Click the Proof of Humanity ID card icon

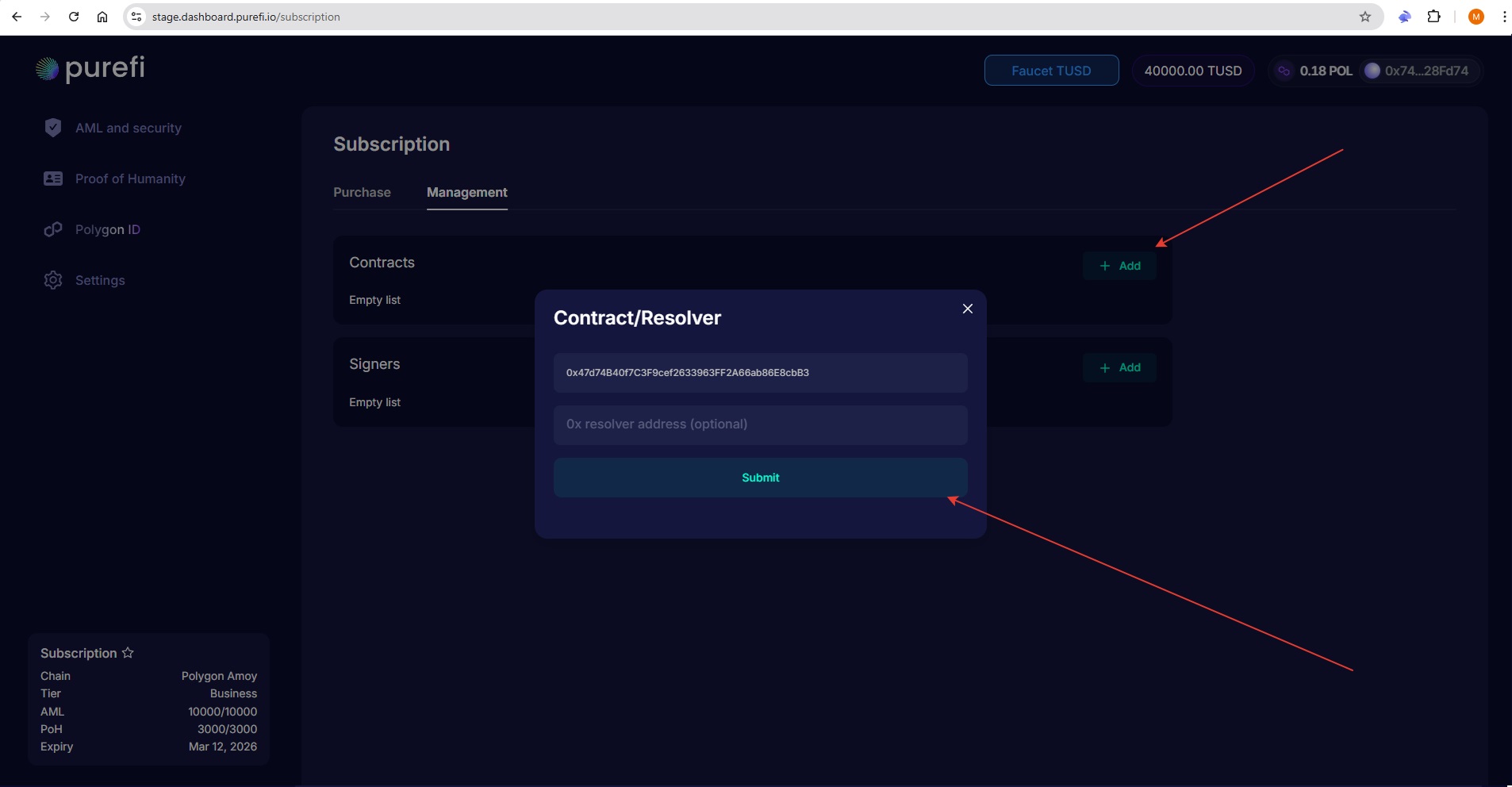pos(53,179)
